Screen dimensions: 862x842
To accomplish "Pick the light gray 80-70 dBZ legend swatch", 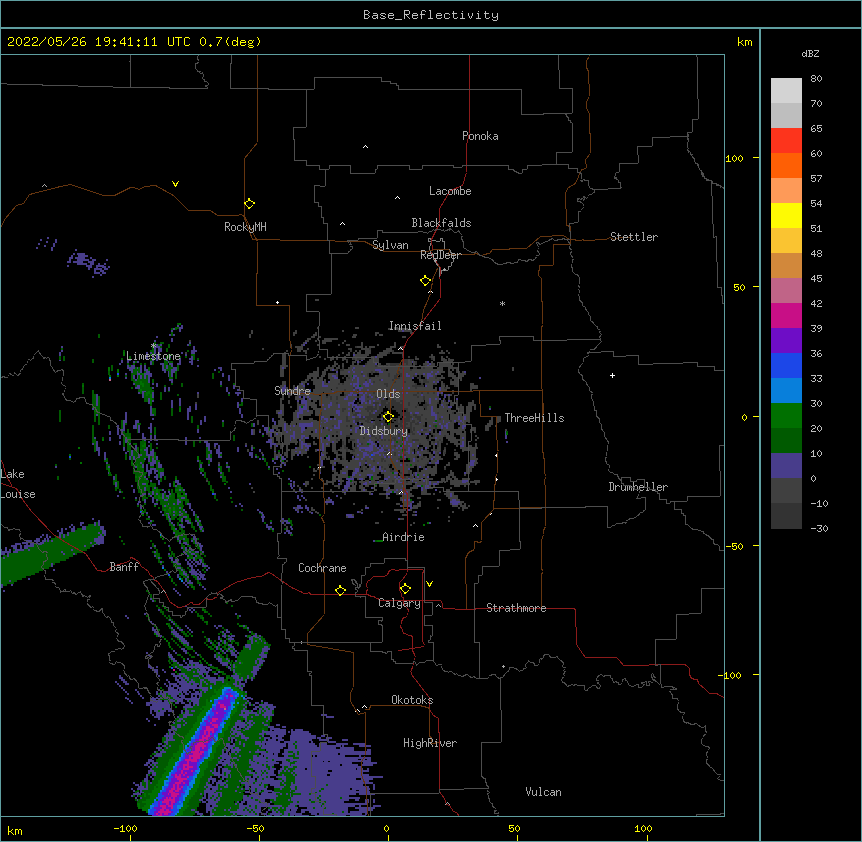I will click(786, 91).
